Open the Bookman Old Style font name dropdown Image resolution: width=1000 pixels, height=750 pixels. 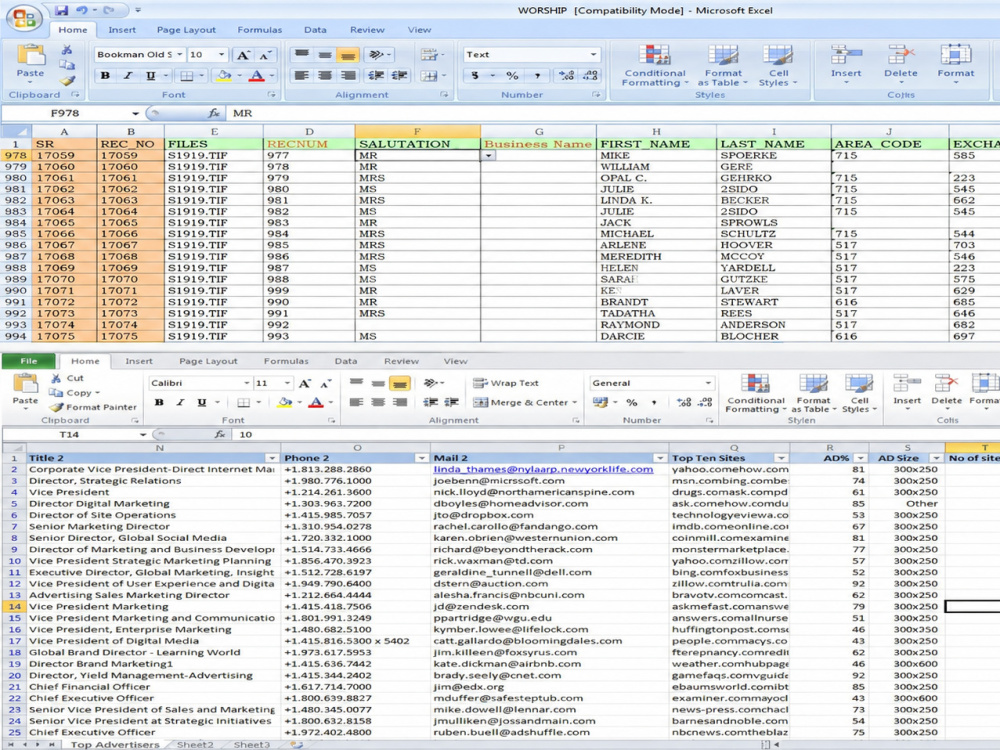180,55
